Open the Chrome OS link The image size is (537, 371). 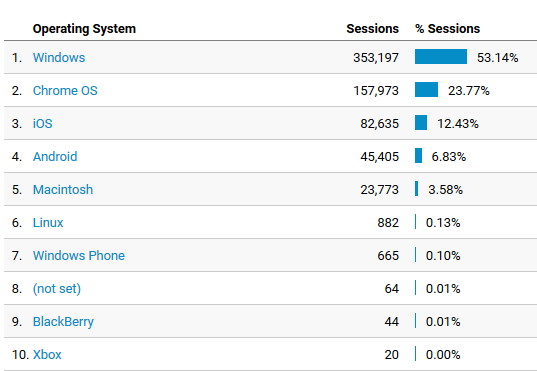click(x=65, y=91)
